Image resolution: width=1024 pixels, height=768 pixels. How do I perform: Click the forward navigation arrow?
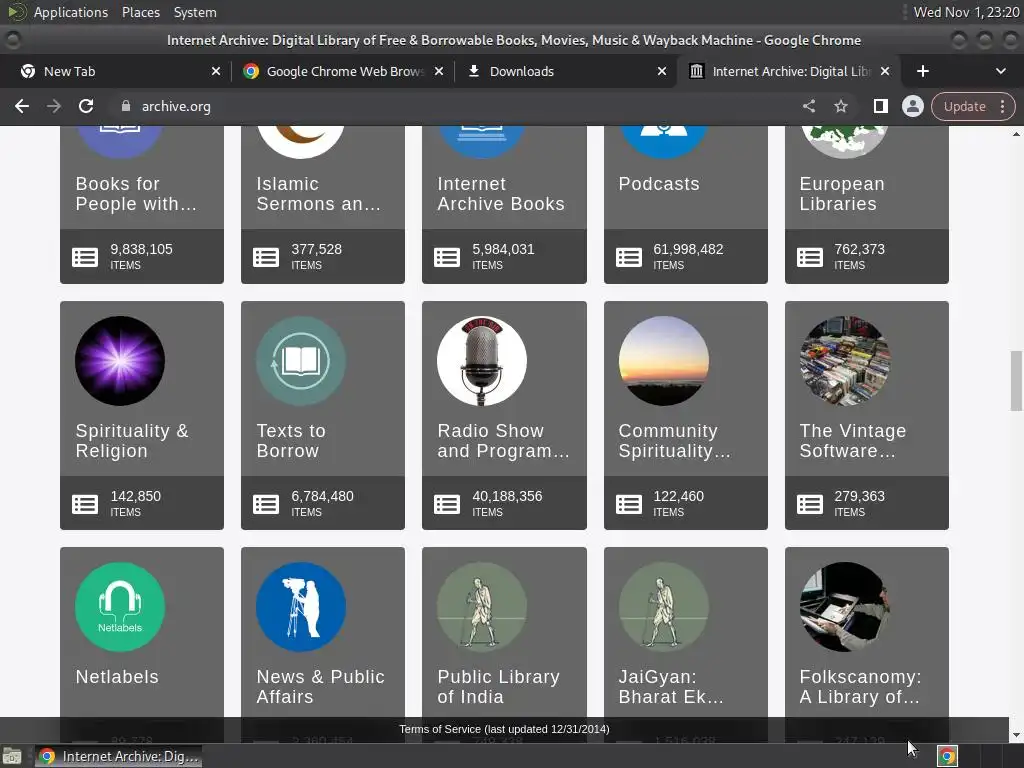(54, 106)
